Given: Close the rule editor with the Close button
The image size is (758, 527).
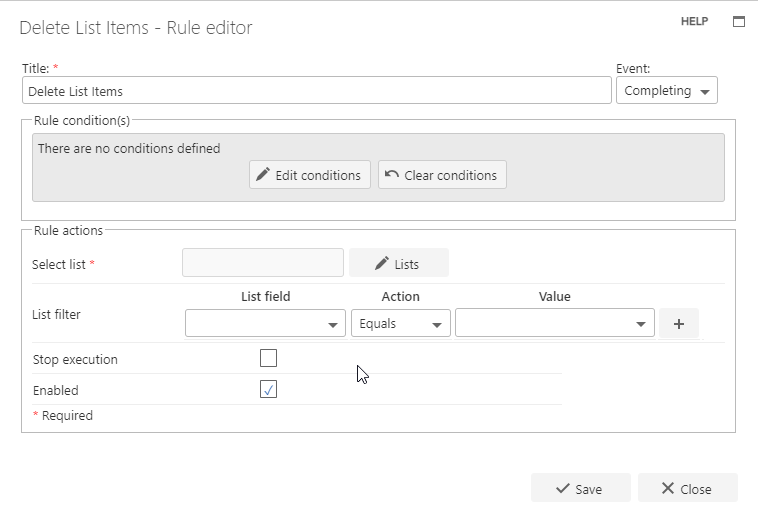Looking at the screenshot, I should pyautogui.click(x=687, y=488).
